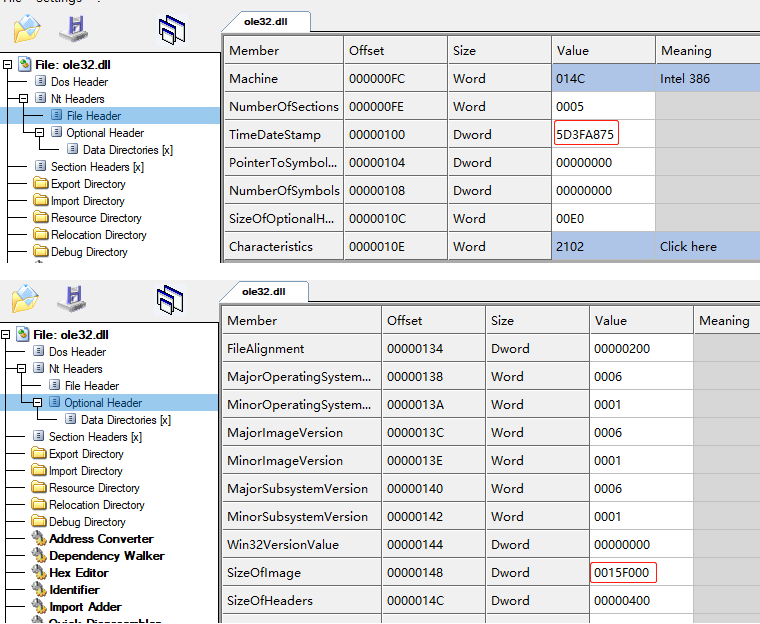Click the MajorImageVersion member cell
This screenshot has width=760, height=624.
[x=302, y=432]
